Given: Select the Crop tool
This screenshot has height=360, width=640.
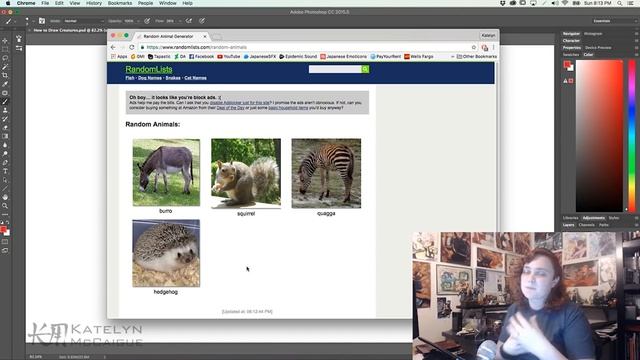Looking at the screenshot, I should tap(5, 75).
